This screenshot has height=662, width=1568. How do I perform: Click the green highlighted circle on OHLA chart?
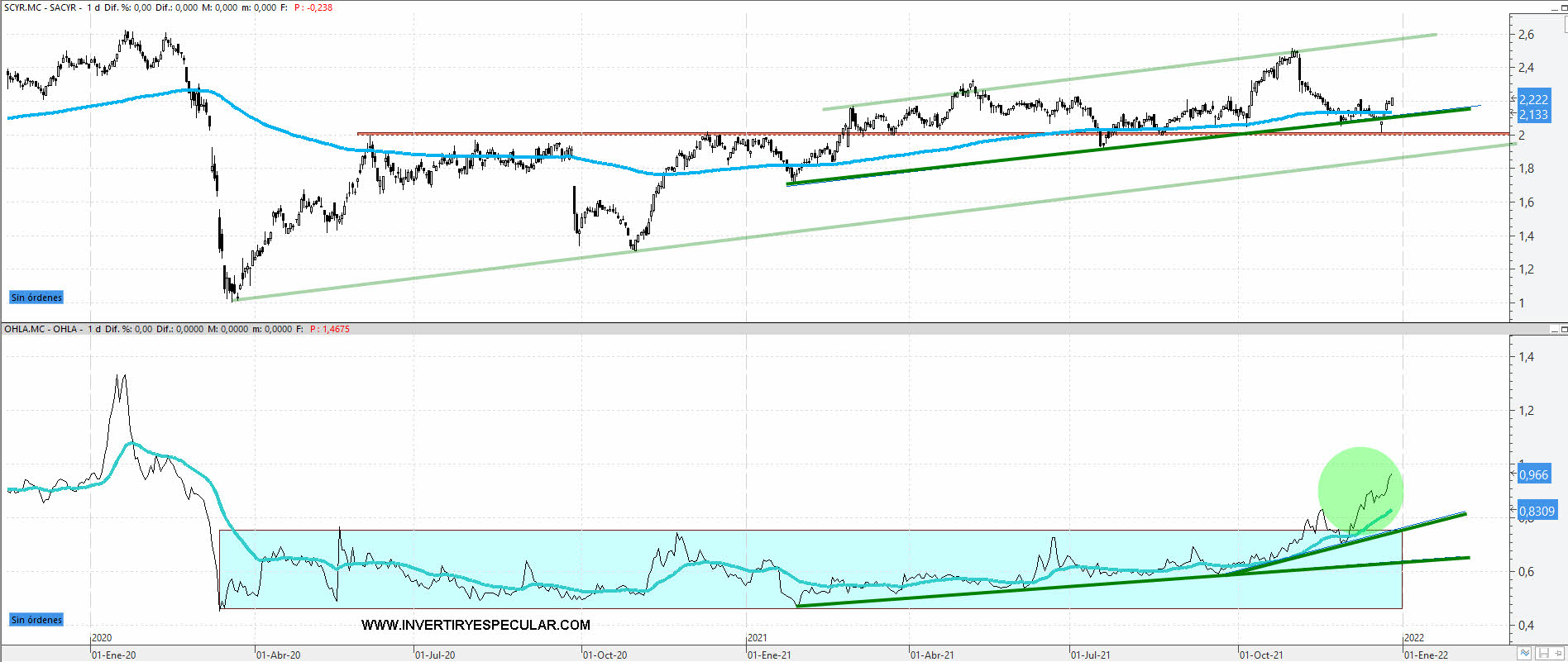point(1360,490)
